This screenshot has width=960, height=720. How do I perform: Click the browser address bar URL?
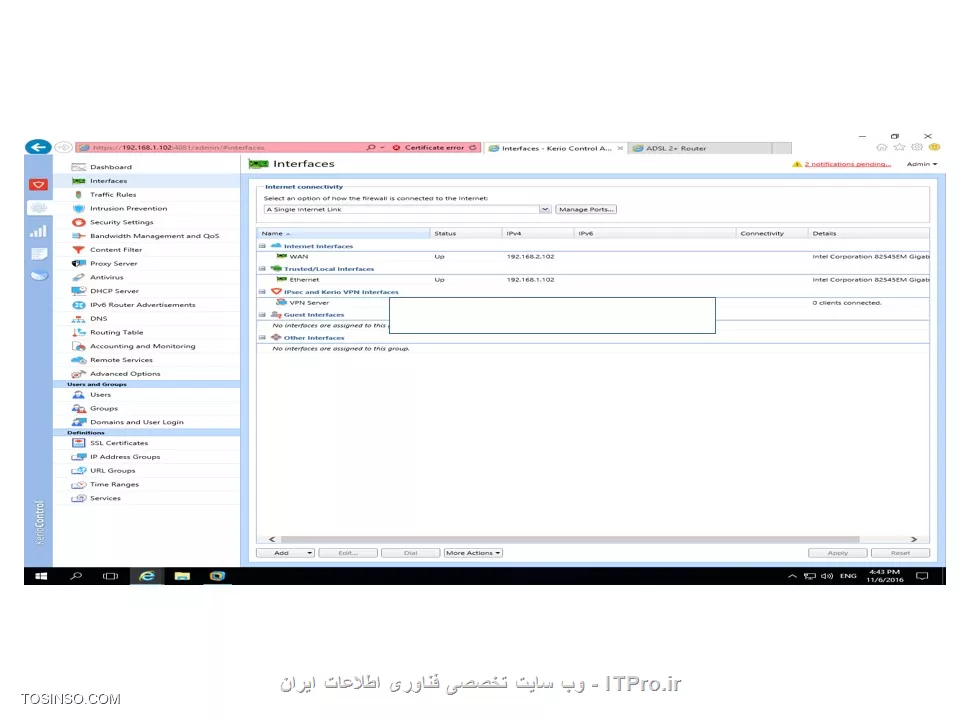pyautogui.click(x=179, y=148)
